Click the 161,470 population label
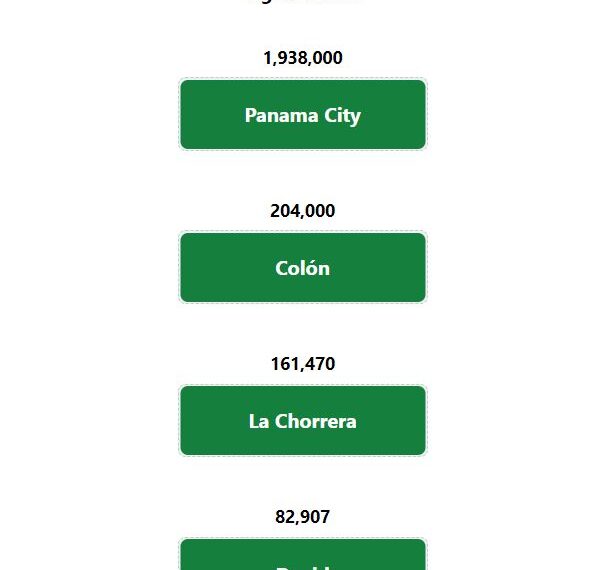The image size is (605, 570). (x=303, y=364)
